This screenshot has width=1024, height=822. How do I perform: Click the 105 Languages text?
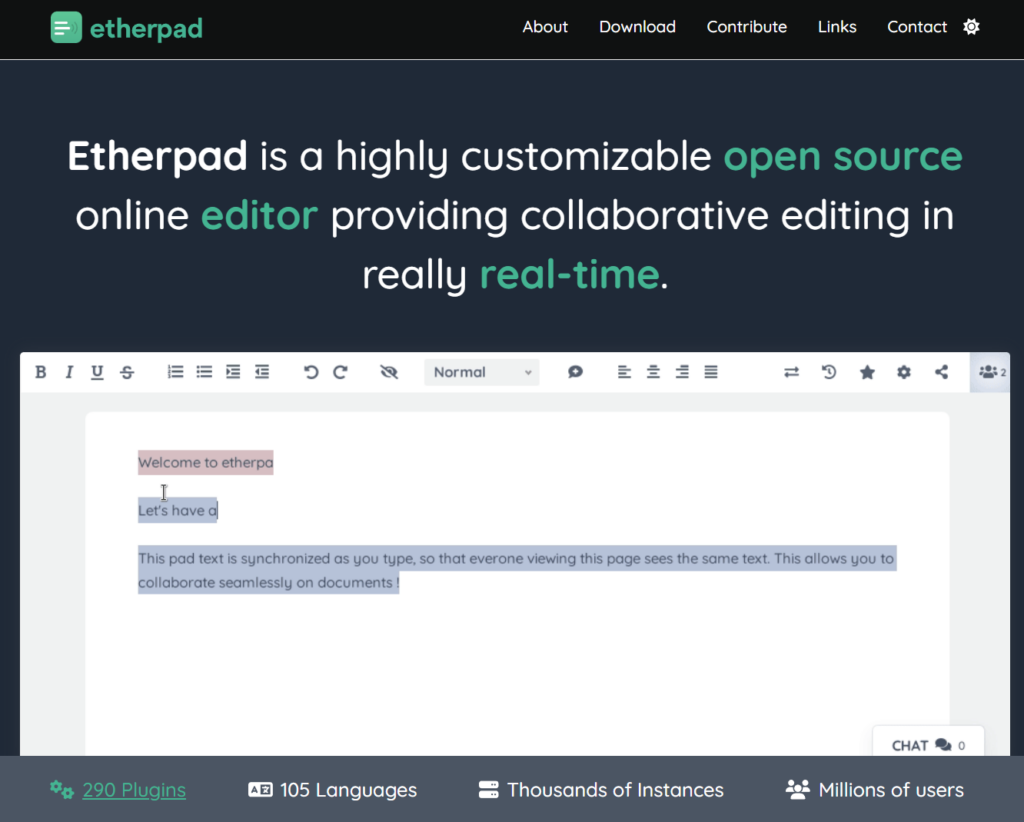pos(348,790)
